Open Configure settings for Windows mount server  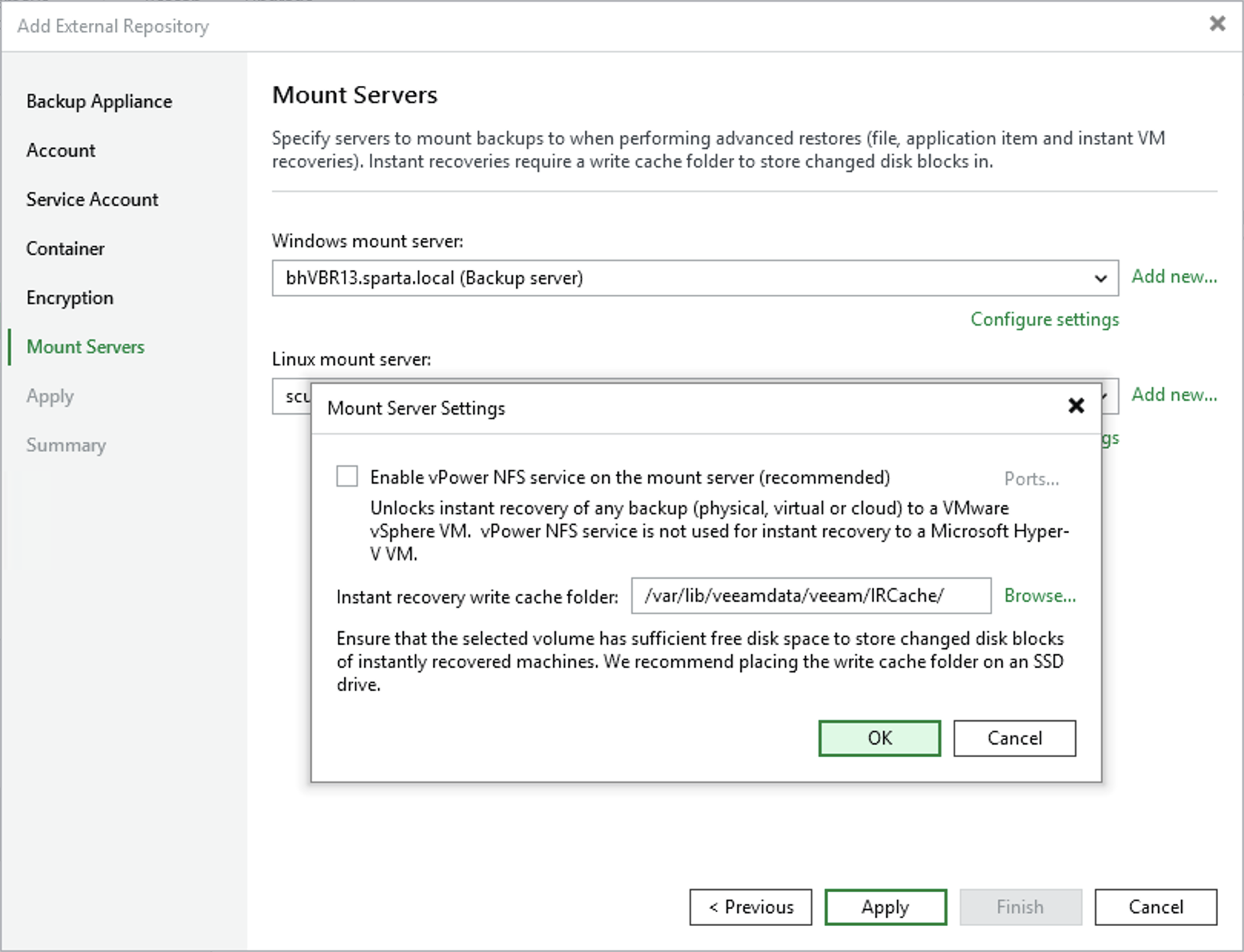1044,319
